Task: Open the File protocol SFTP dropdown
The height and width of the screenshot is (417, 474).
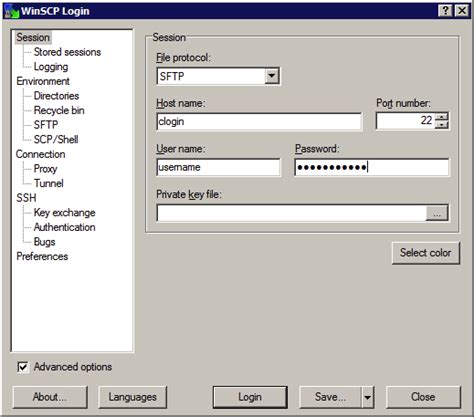Action: click(272, 76)
